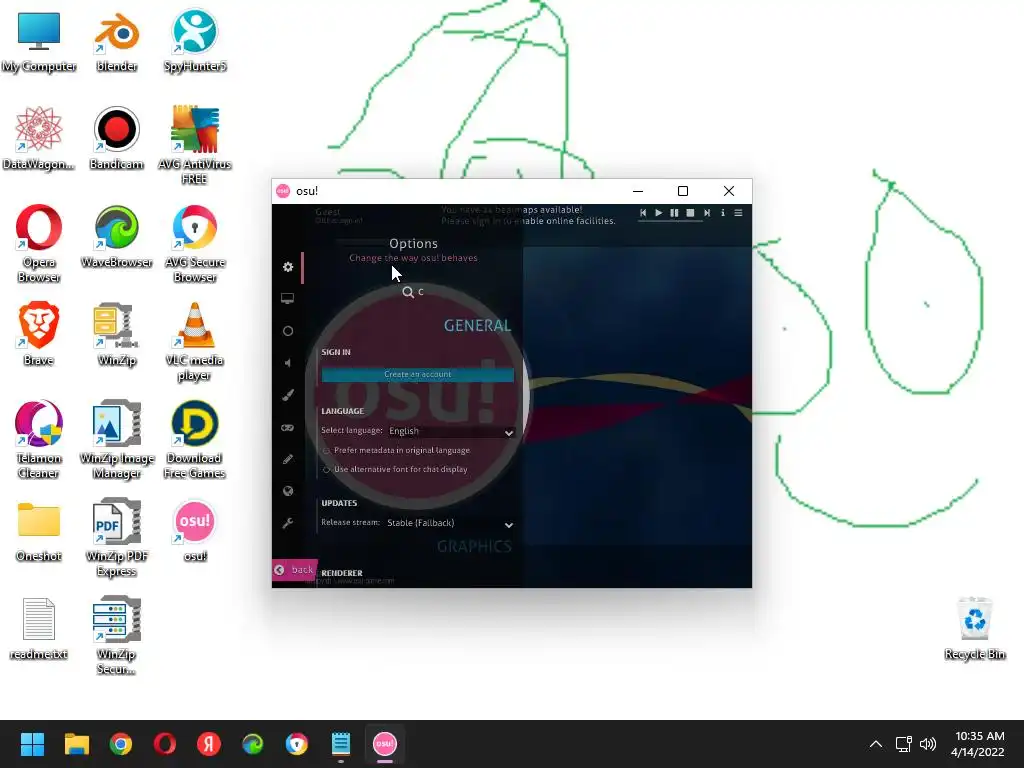Open the taskbar clock and date

point(978,744)
